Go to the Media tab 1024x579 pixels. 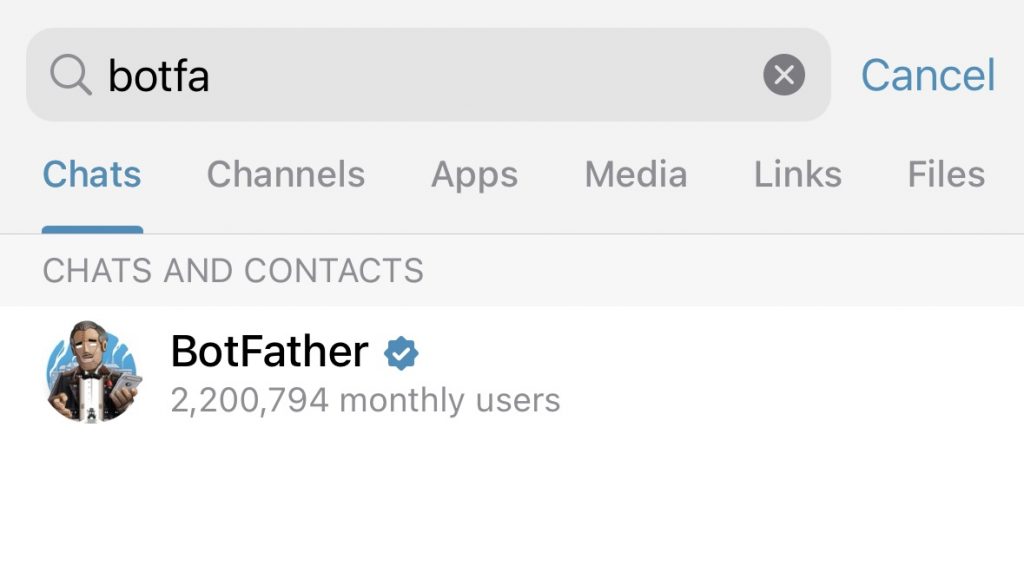[636, 174]
